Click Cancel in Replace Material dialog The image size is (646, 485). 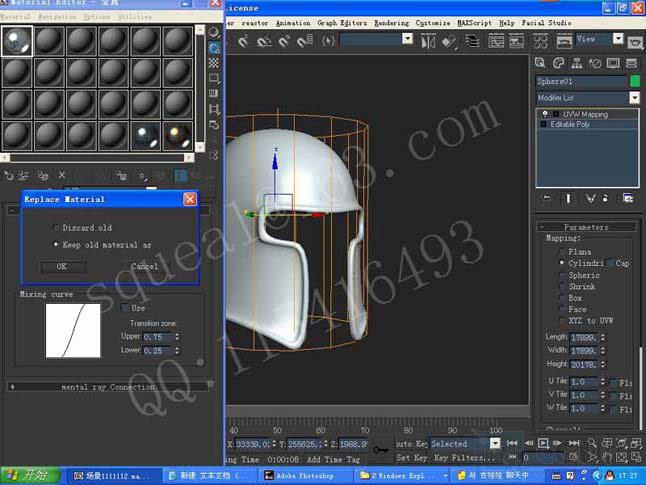point(144,267)
